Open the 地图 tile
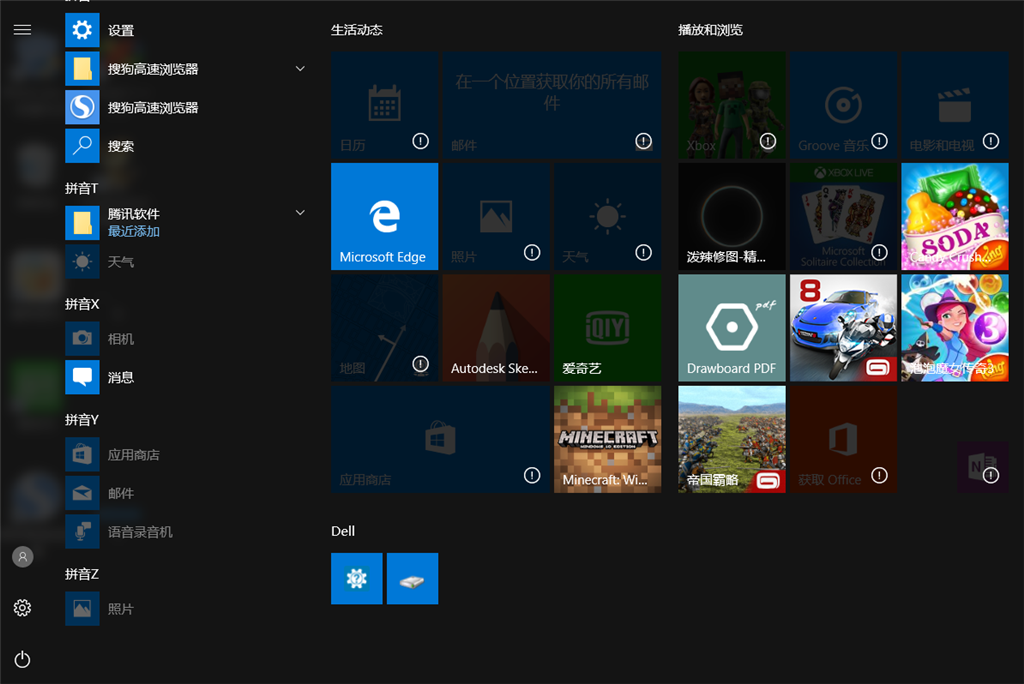The width and height of the screenshot is (1024, 684). click(385, 328)
